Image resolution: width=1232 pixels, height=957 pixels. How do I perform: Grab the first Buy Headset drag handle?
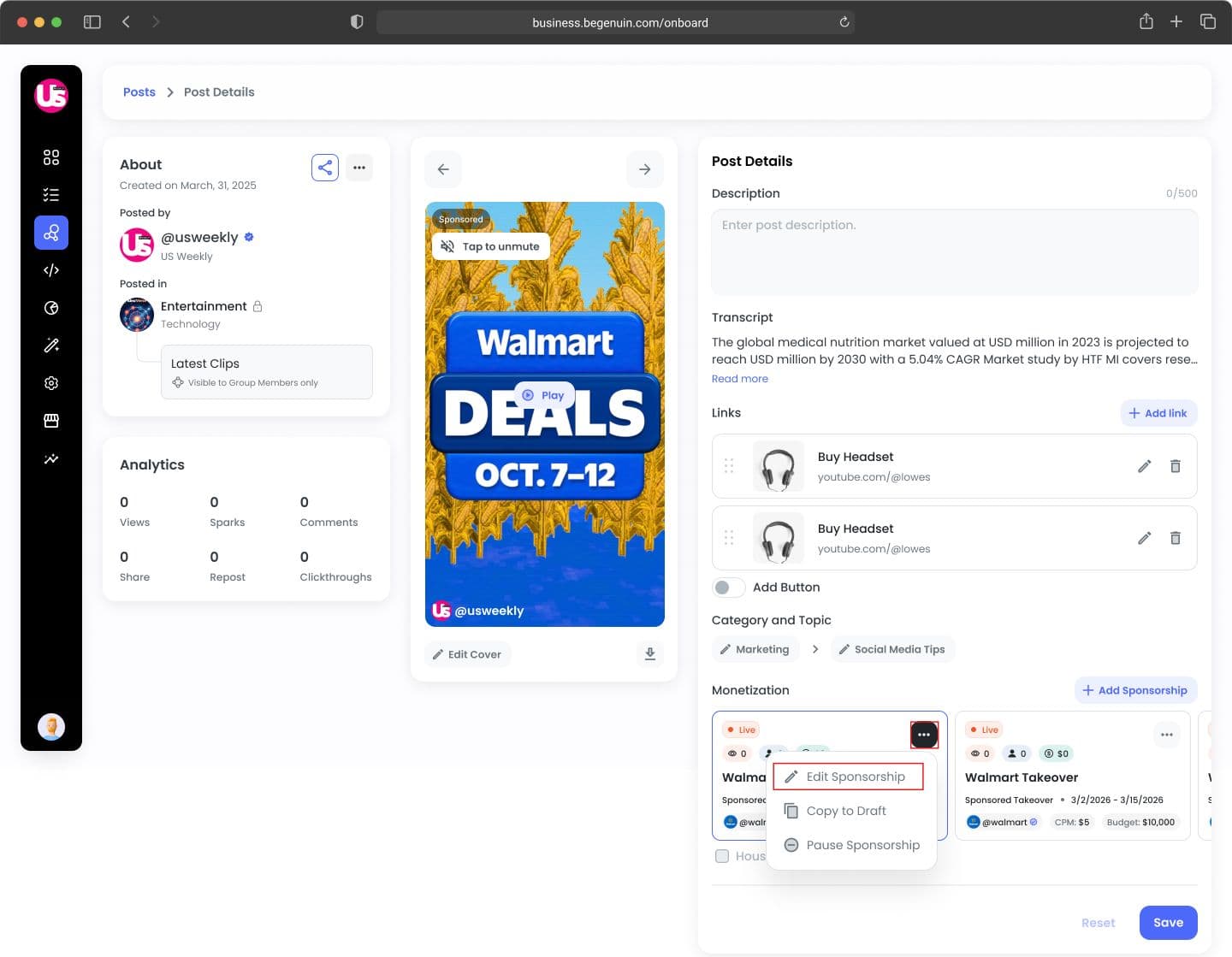coord(729,466)
